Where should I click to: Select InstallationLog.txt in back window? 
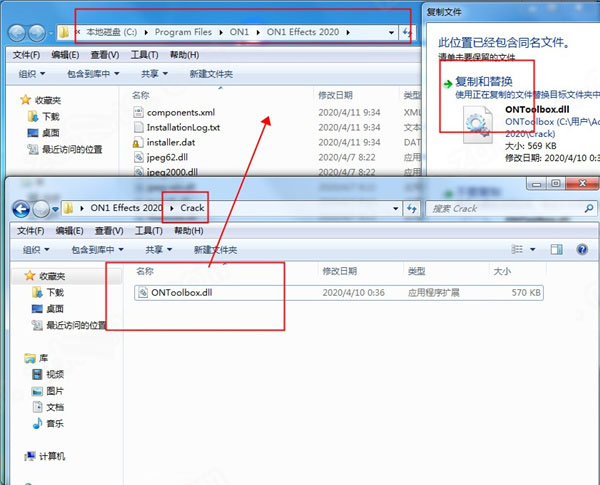point(183,127)
